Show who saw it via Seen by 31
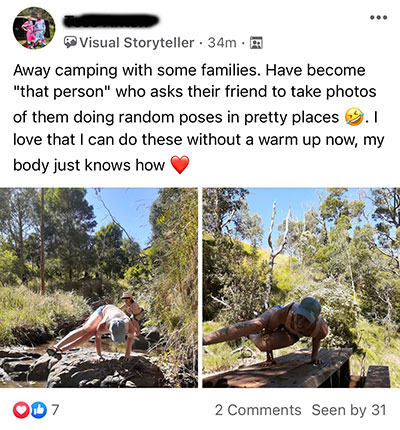 point(349,410)
